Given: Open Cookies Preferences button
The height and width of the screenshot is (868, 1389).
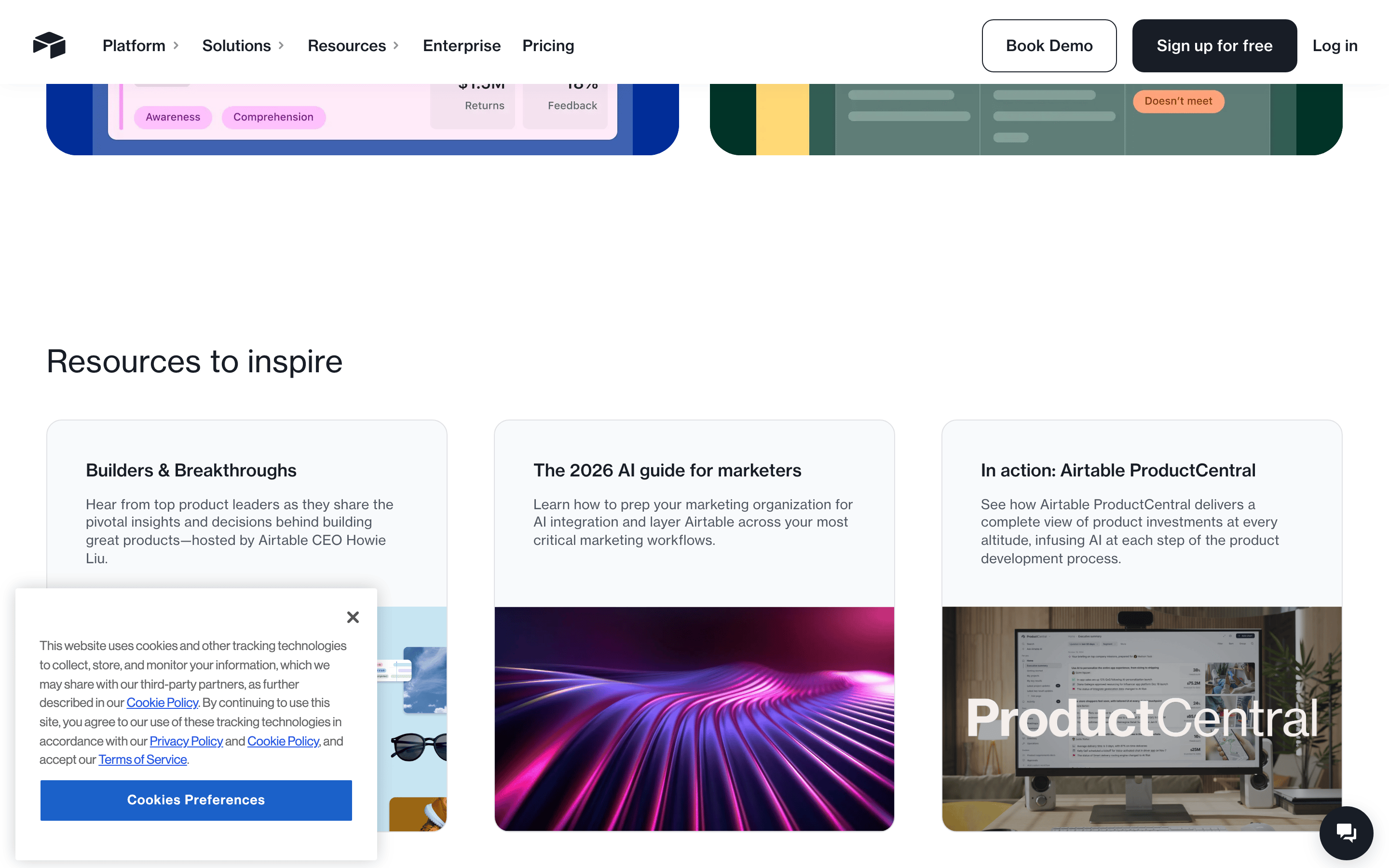Looking at the screenshot, I should click(196, 800).
